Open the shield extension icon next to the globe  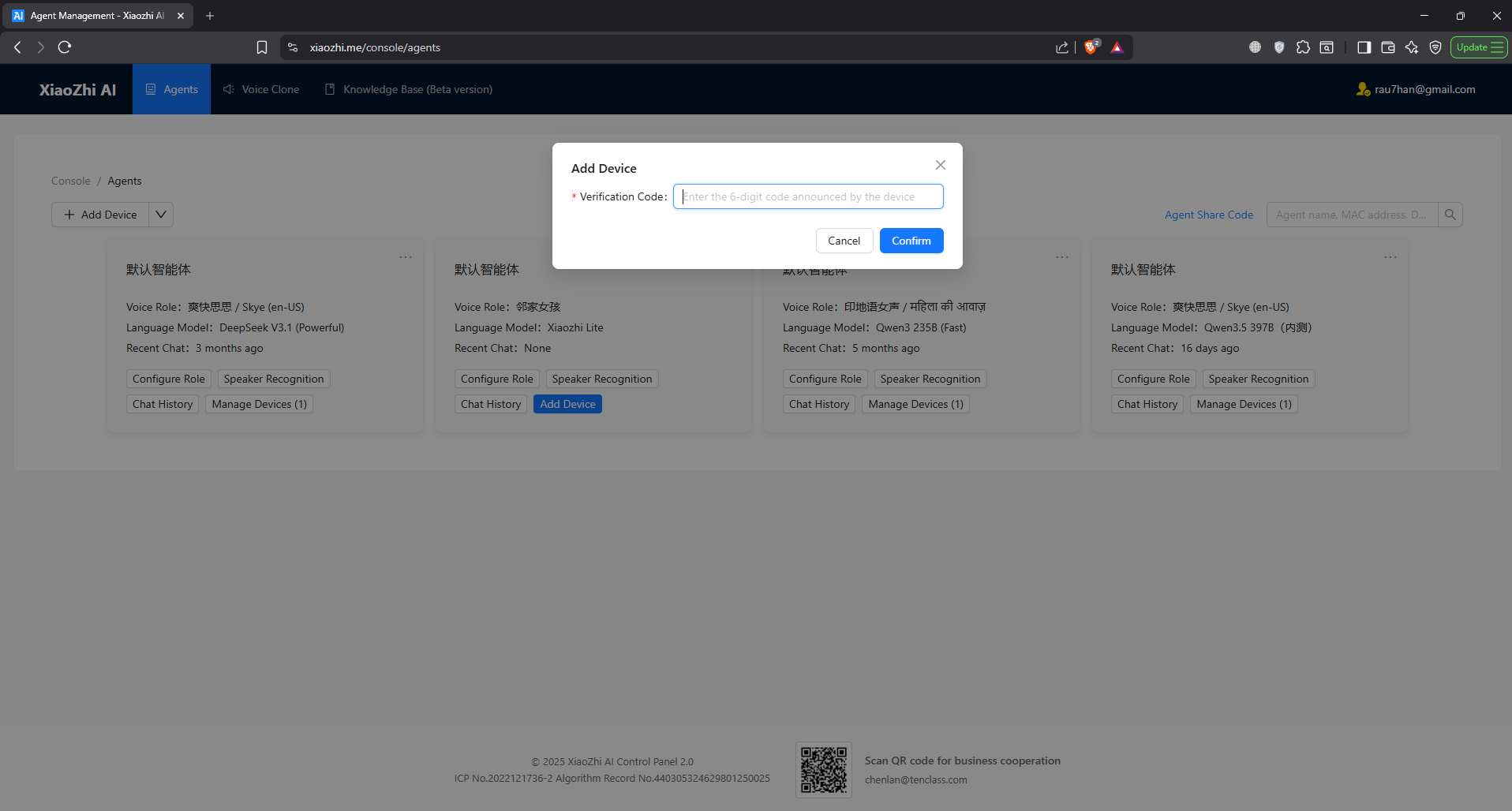(1279, 47)
